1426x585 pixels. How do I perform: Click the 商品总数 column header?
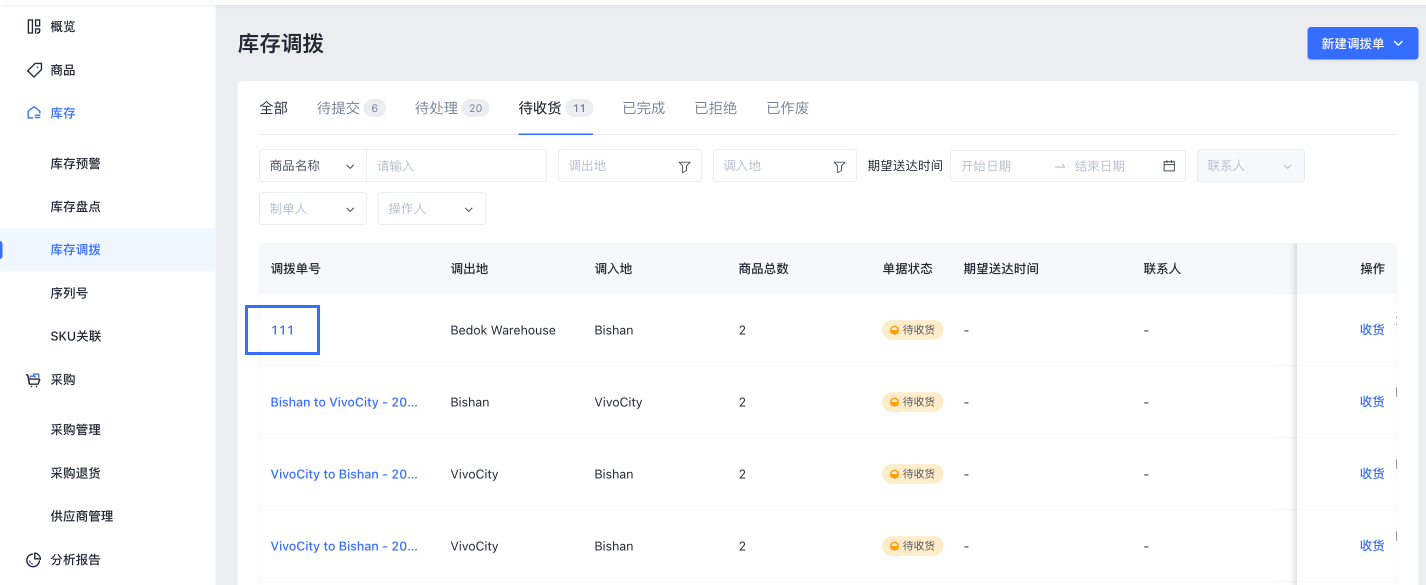764,269
